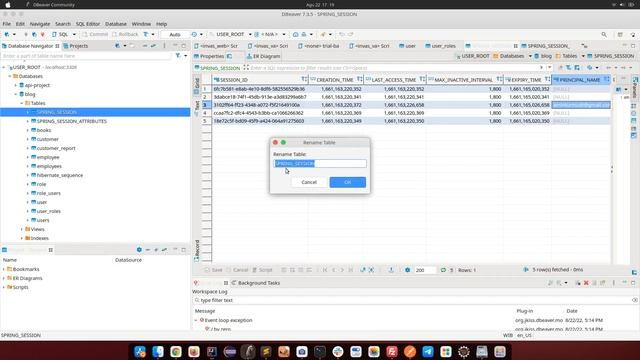Open the Window menu
640x360 pixels.
click(141, 24)
